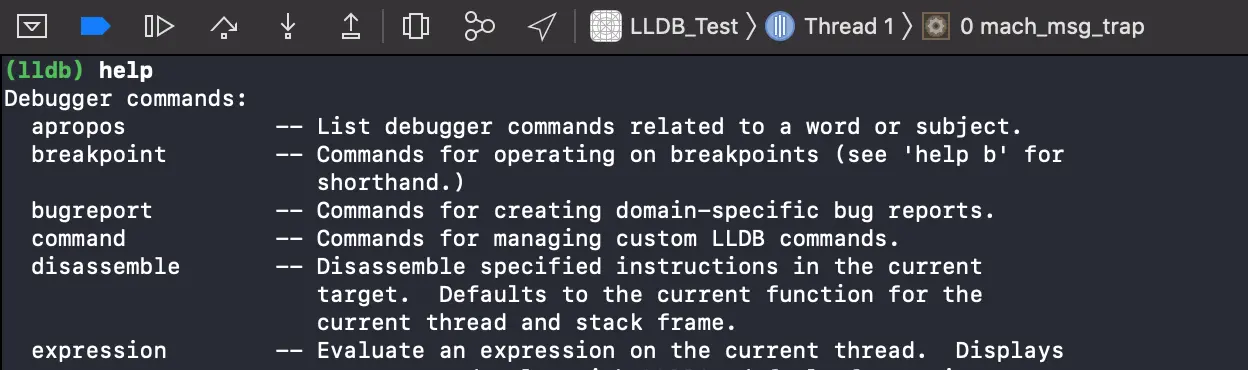Open the 0 mach_msg_trap frame menu

(1051, 27)
